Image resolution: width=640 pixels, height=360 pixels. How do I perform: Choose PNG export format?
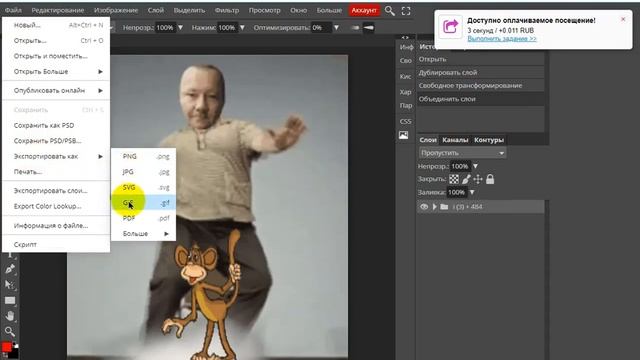coord(144,156)
